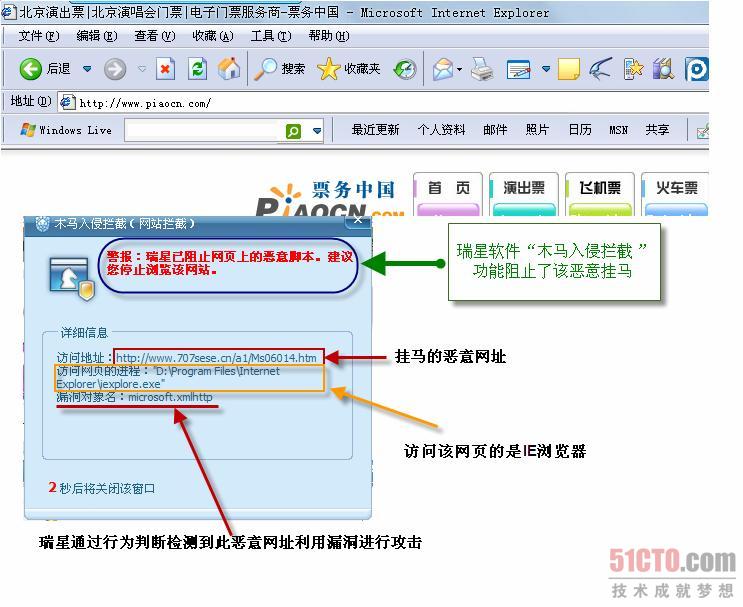Click the iexplore.exe process path text
This screenshot has height=607, width=743.
tap(168, 378)
